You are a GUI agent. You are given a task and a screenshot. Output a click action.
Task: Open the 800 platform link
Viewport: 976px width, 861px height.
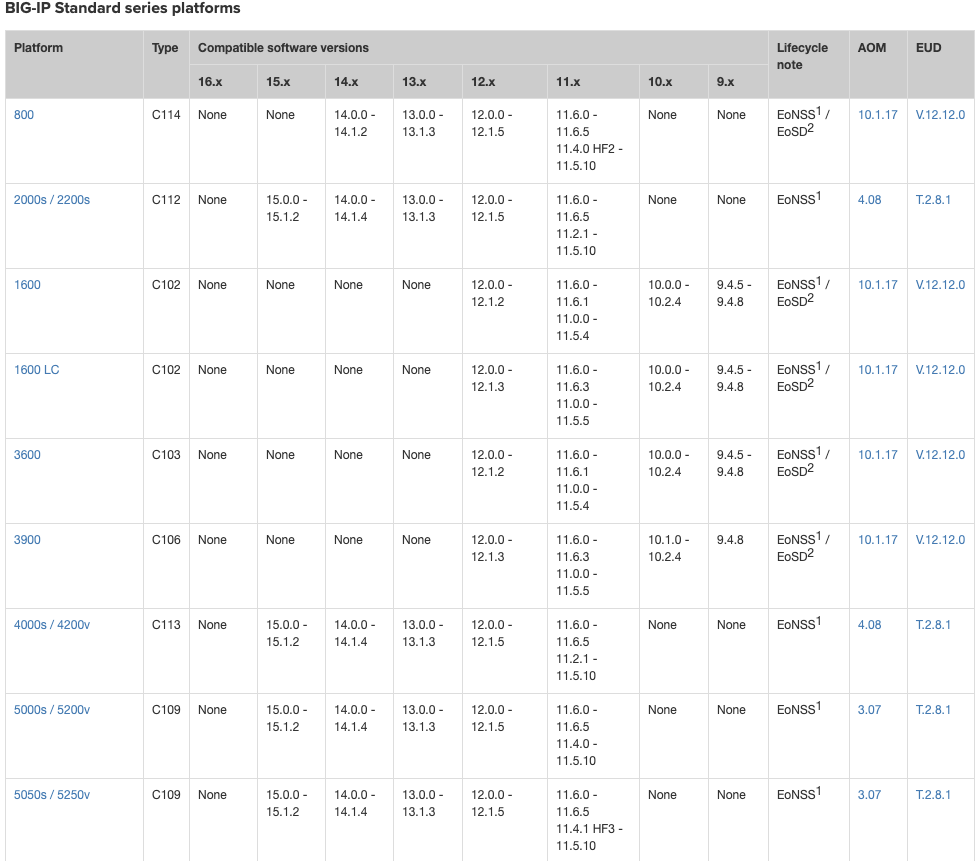point(24,115)
